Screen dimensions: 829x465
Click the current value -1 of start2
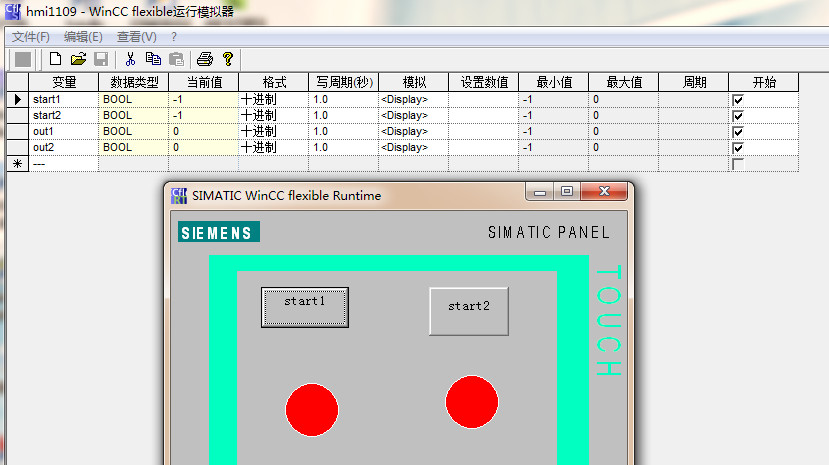pyautogui.click(x=204, y=115)
